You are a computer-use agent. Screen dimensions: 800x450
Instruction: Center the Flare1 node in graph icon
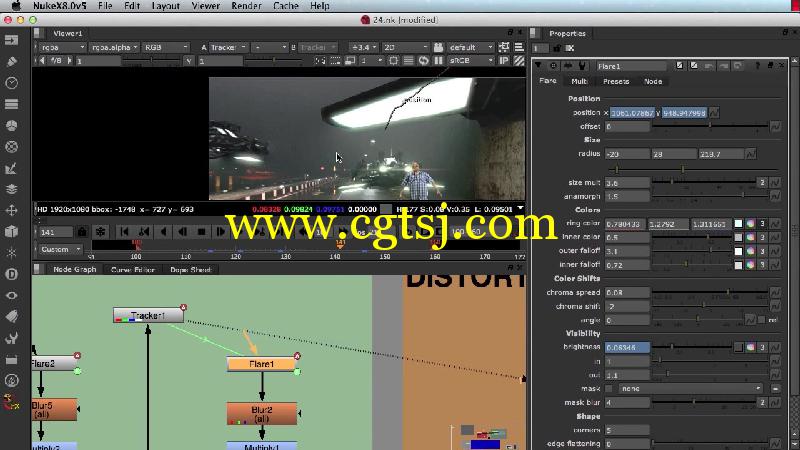coord(554,66)
